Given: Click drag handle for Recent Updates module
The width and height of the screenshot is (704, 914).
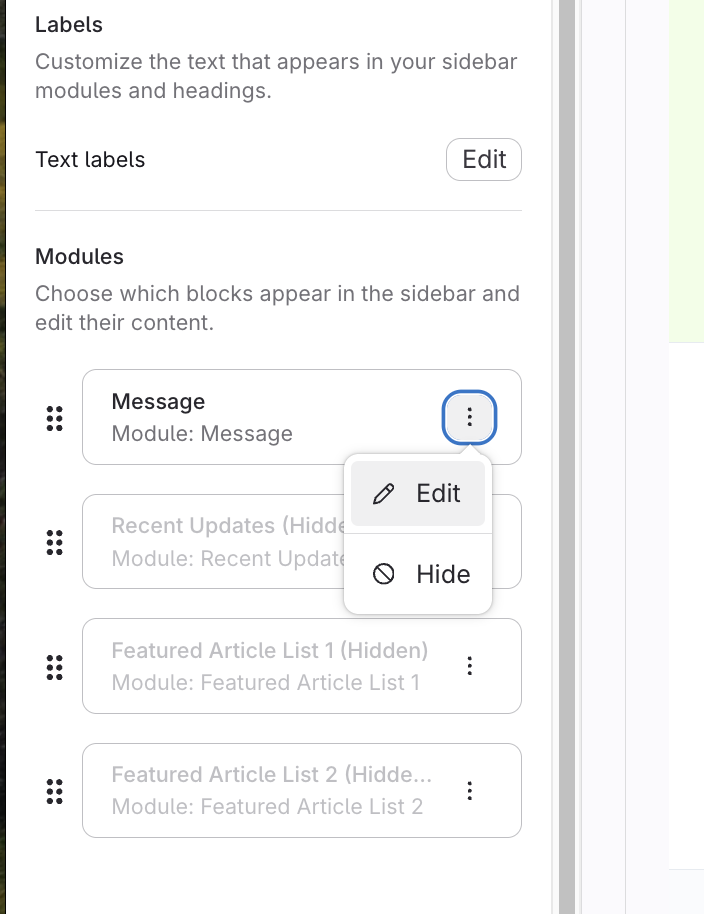Looking at the screenshot, I should tap(55, 542).
